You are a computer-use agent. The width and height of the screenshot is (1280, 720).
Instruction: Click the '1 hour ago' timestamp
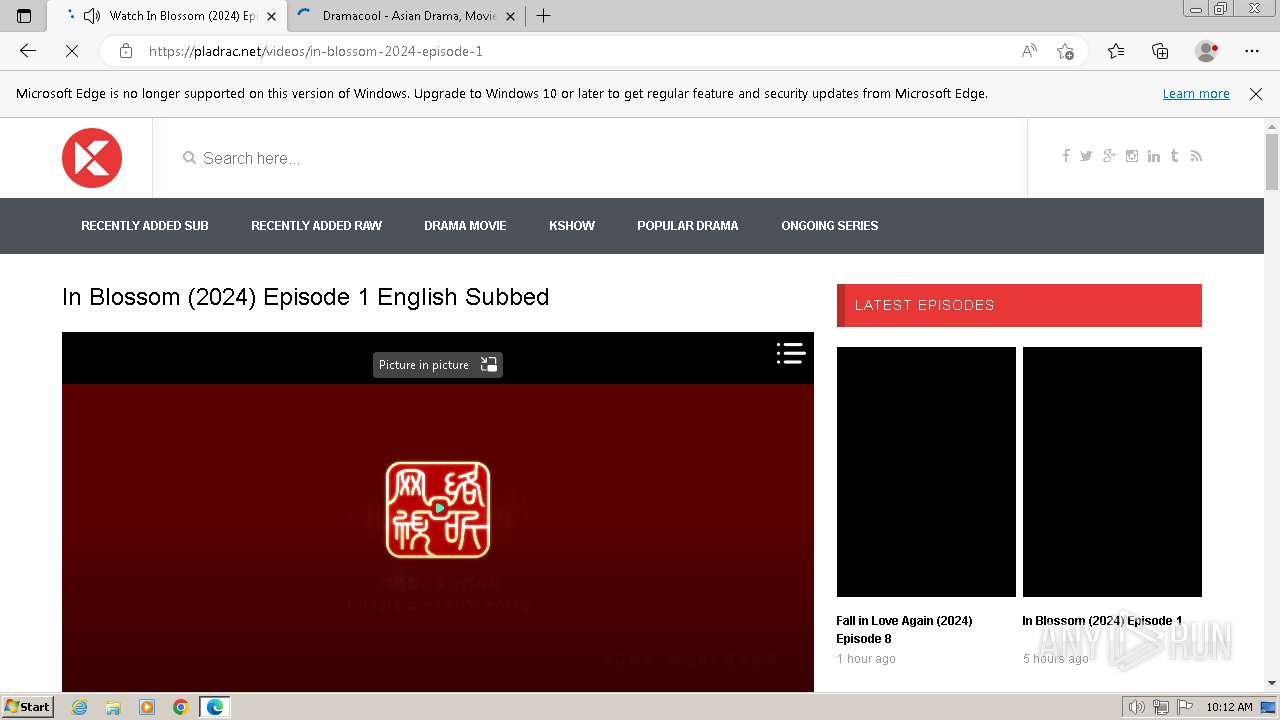tap(866, 659)
